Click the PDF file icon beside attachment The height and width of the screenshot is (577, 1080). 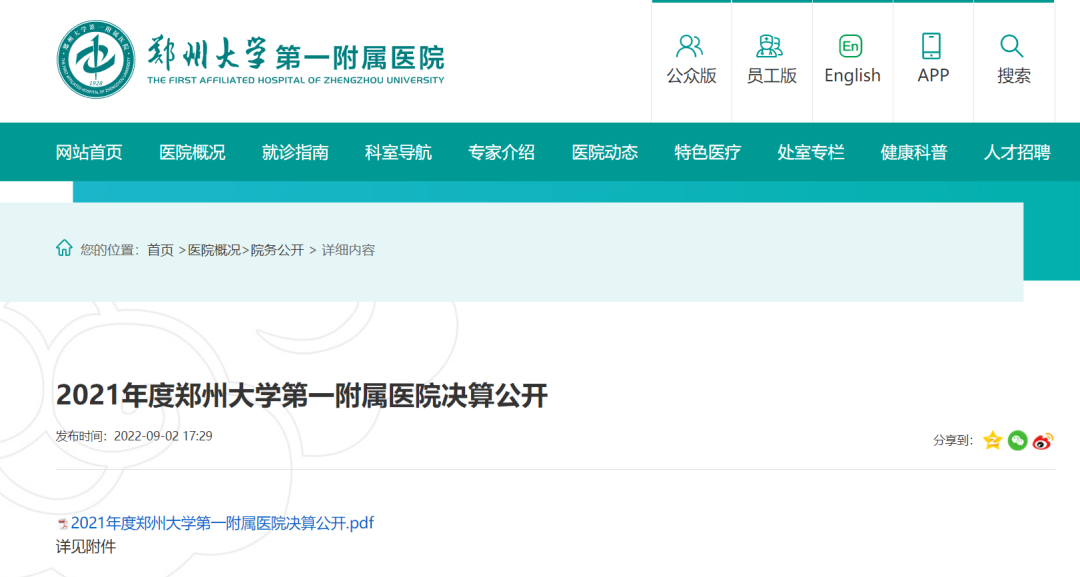click(63, 524)
